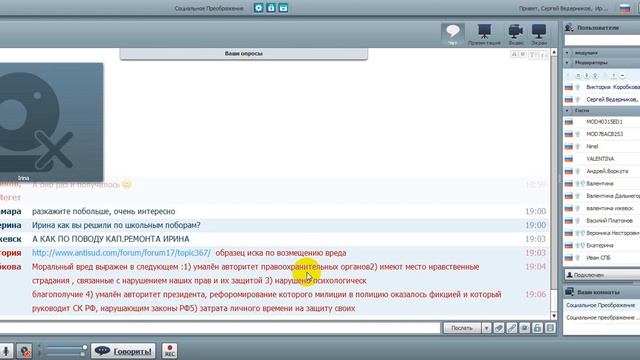
Task: Click the room title Социальное Преображение at top
Action: pyautogui.click(x=209, y=8)
